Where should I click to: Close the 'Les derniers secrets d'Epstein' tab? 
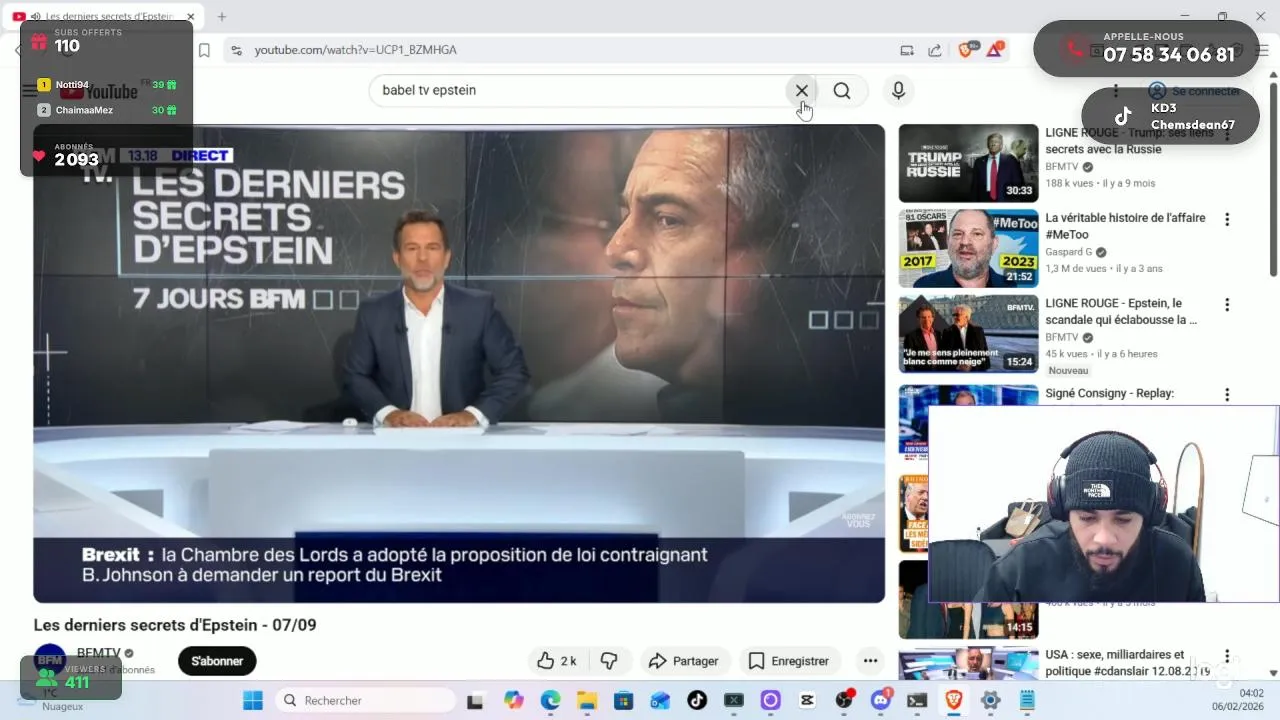tap(191, 17)
